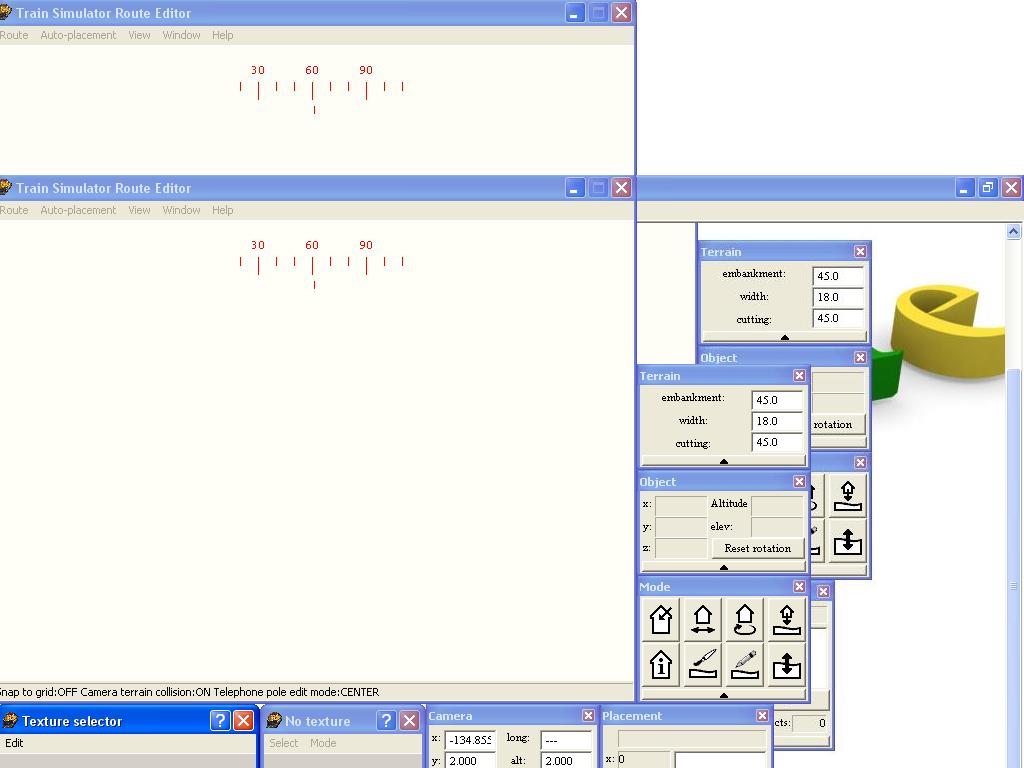Viewport: 1024px width, 768px height.
Task: Choose the rotate object mode icon
Action: [x=745, y=620]
